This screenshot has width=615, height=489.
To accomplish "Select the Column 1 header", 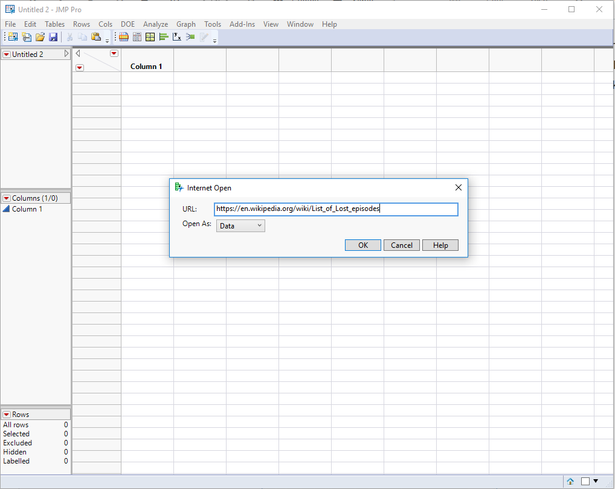I will (147, 61).
